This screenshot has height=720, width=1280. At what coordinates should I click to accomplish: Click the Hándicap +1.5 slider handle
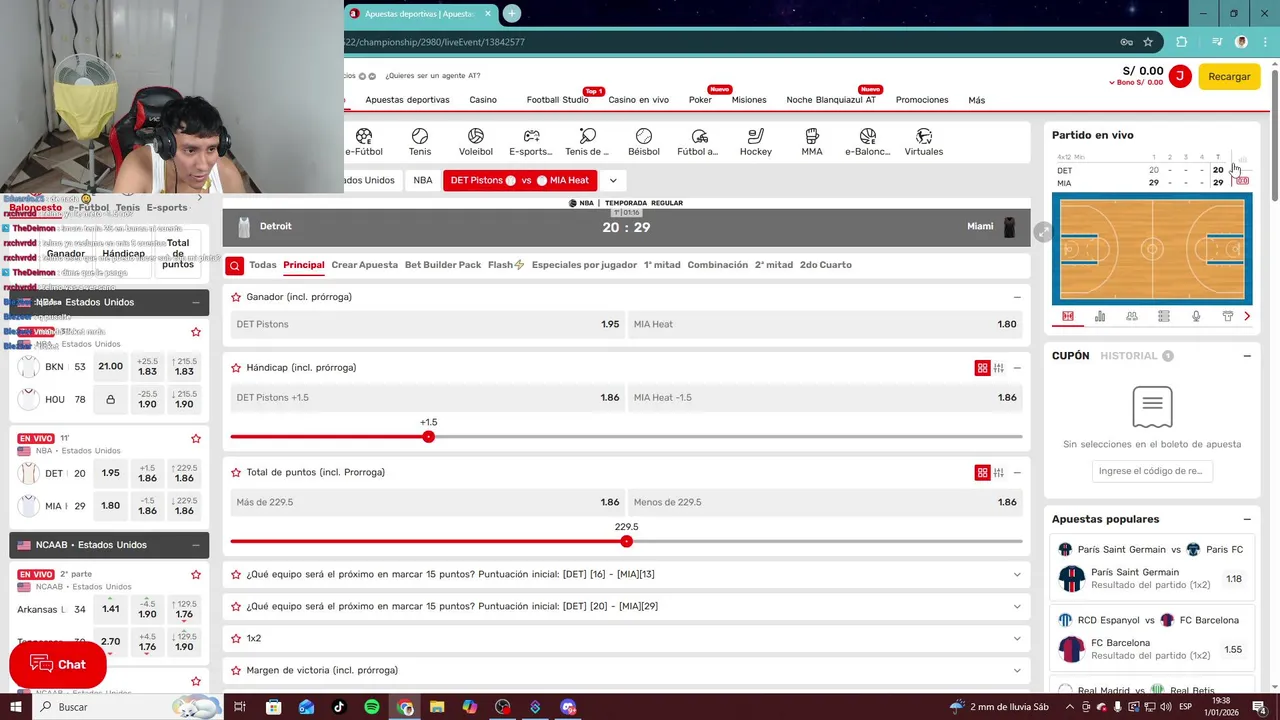pyautogui.click(x=428, y=437)
